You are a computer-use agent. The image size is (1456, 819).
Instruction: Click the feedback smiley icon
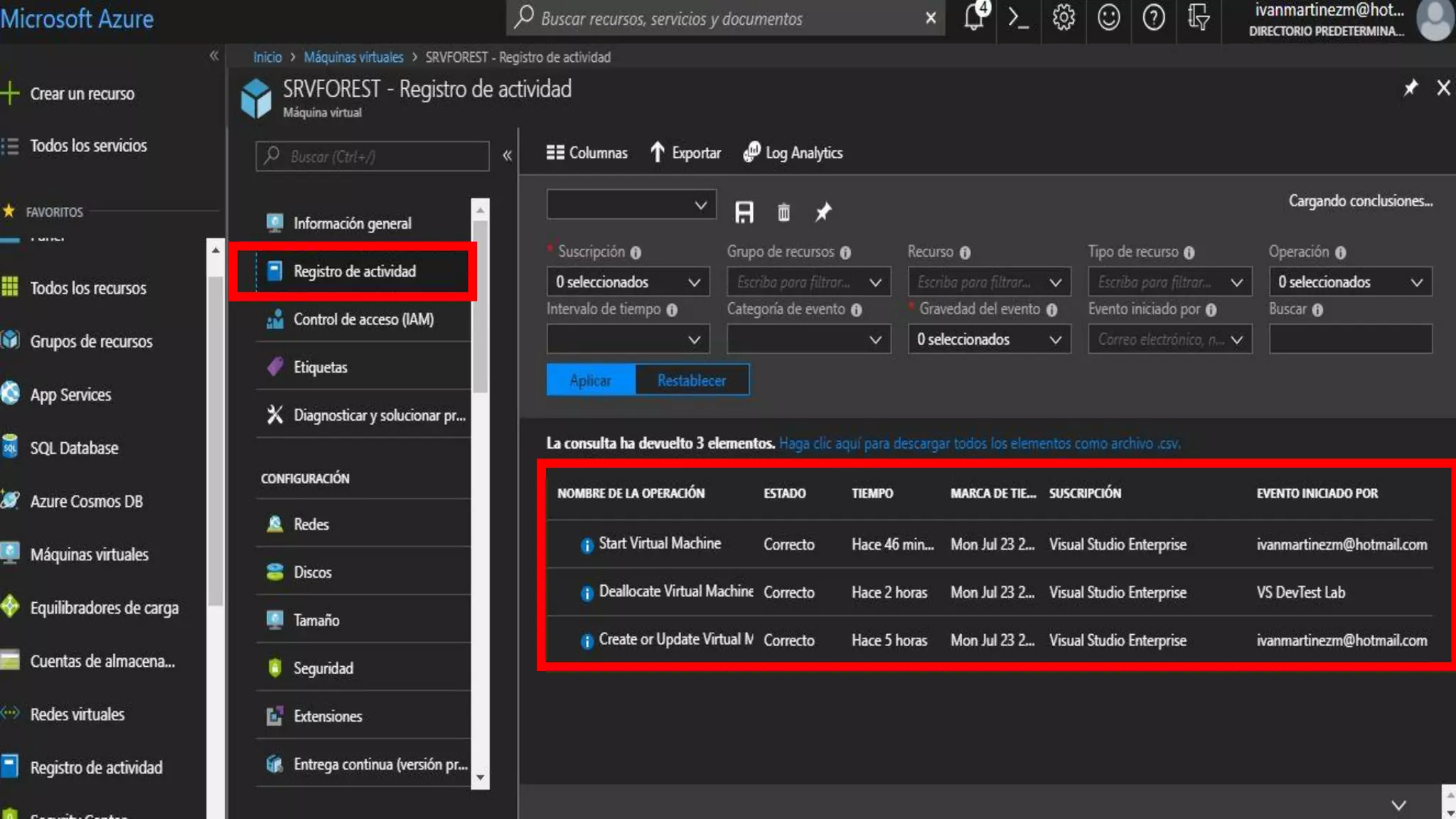(1108, 17)
